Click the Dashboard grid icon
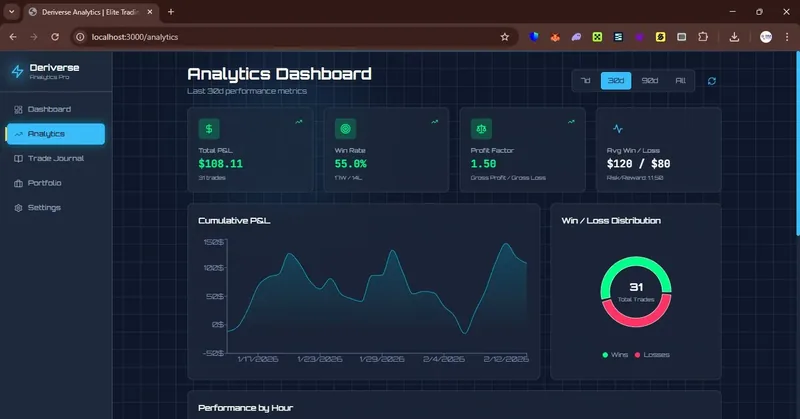The image size is (800, 419). coord(18,110)
